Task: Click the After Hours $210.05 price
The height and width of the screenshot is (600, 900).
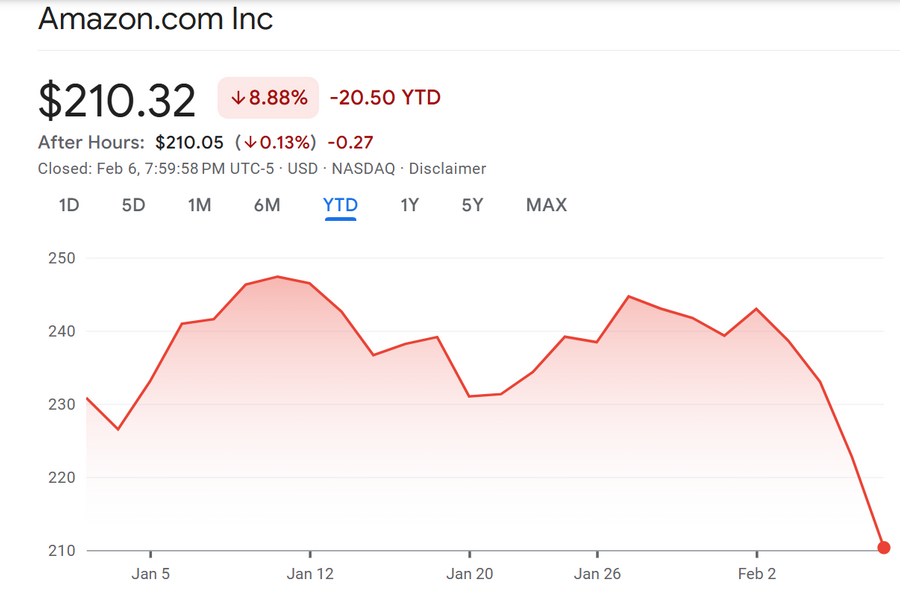Action: [x=190, y=142]
